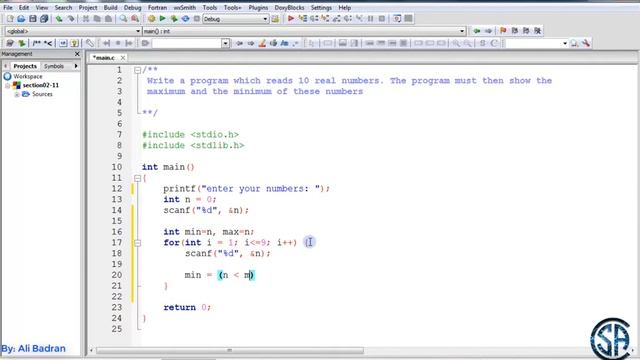Click inside the toolbar search text field

coord(187,43)
